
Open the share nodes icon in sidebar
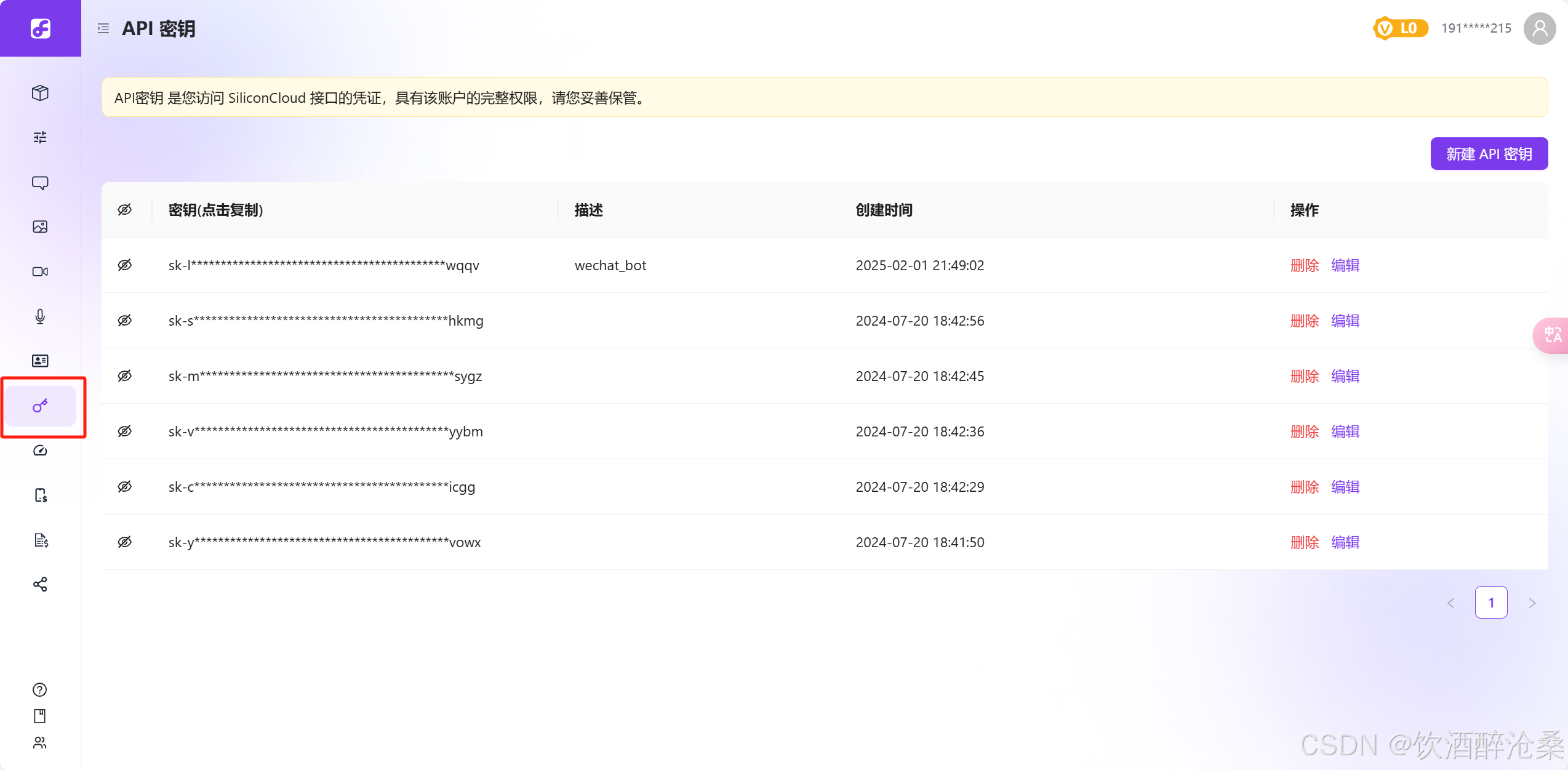click(40, 584)
